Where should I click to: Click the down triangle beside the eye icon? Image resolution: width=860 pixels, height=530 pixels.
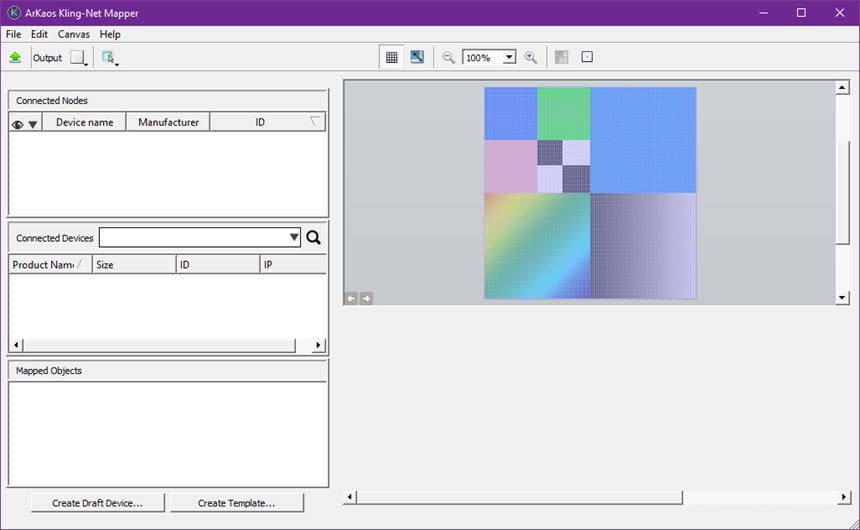pos(33,125)
